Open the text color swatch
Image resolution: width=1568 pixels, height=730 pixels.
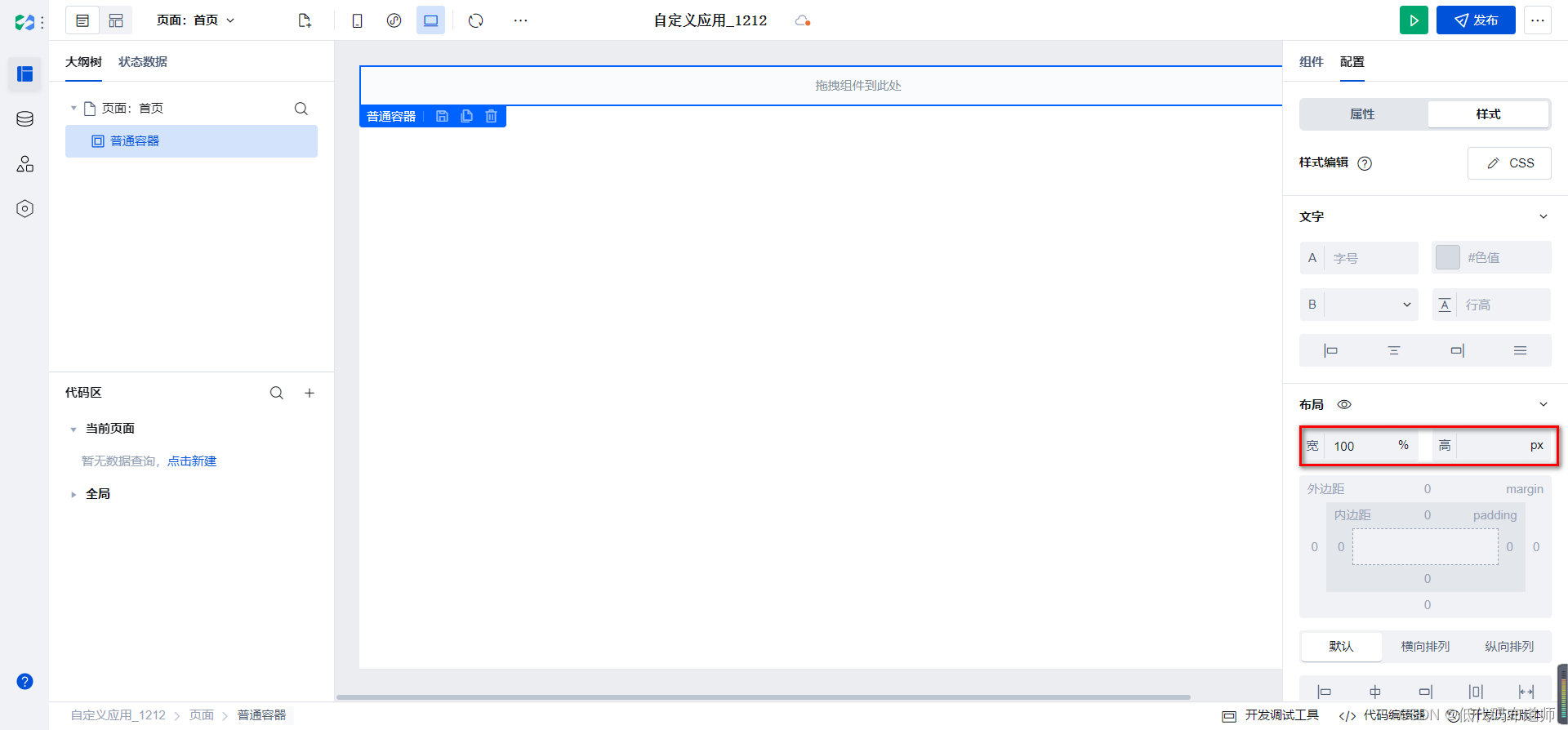1448,257
